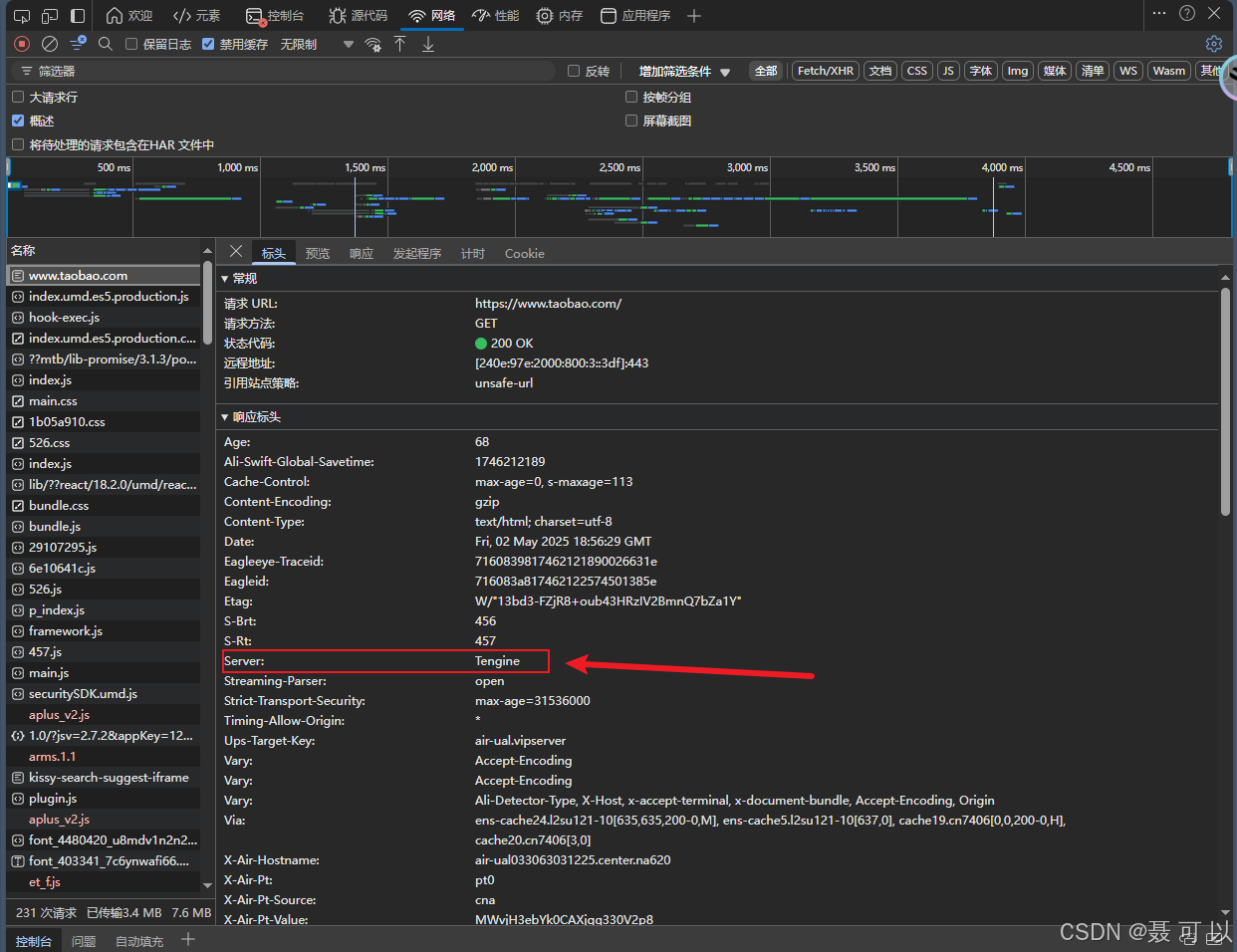Open throttling dropdown showing no throttling

point(317,44)
